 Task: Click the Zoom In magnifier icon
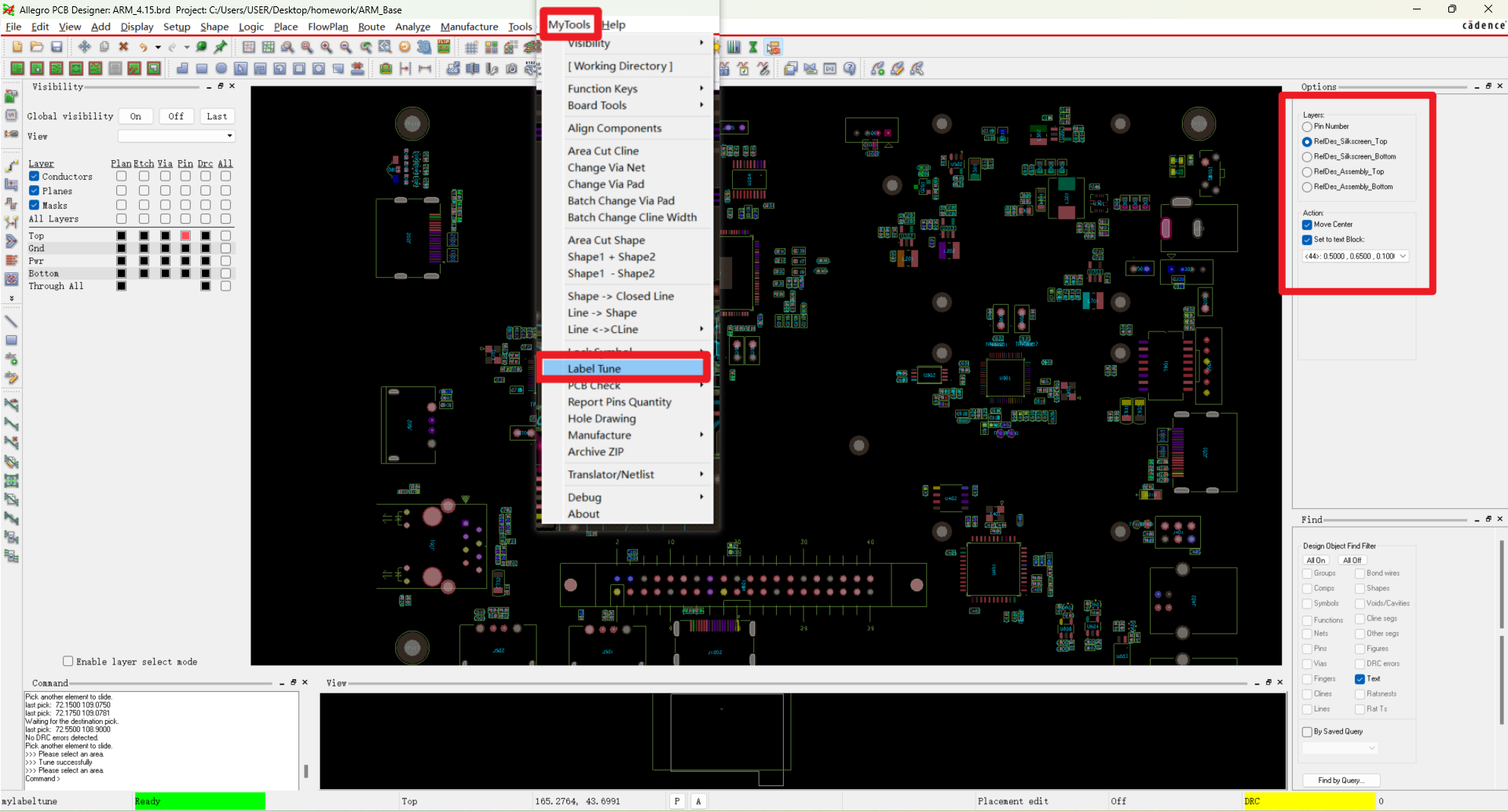coord(326,47)
